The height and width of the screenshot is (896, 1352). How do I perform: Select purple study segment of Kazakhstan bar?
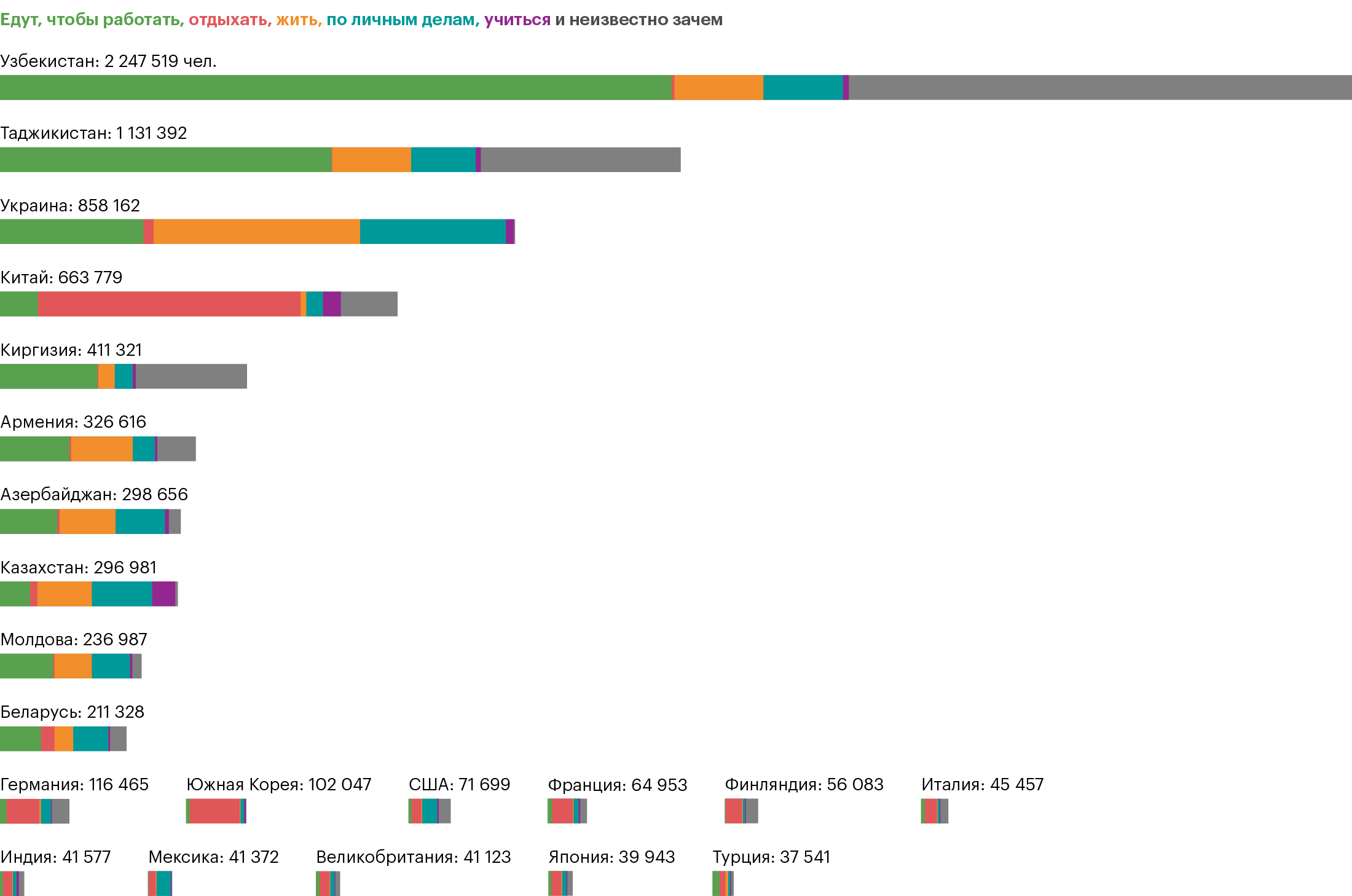pos(163,594)
